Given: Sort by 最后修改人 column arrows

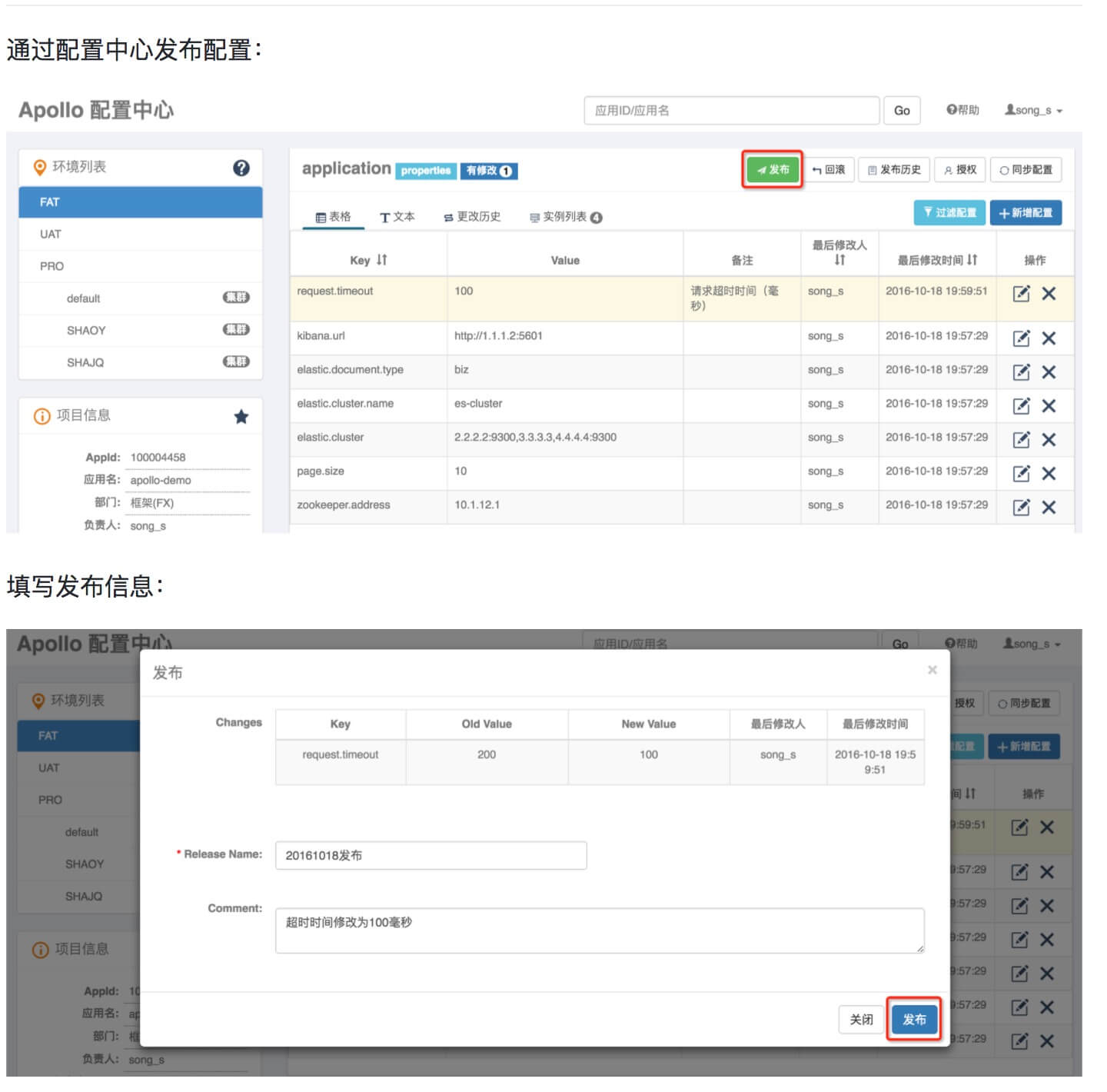Looking at the screenshot, I should (839, 260).
